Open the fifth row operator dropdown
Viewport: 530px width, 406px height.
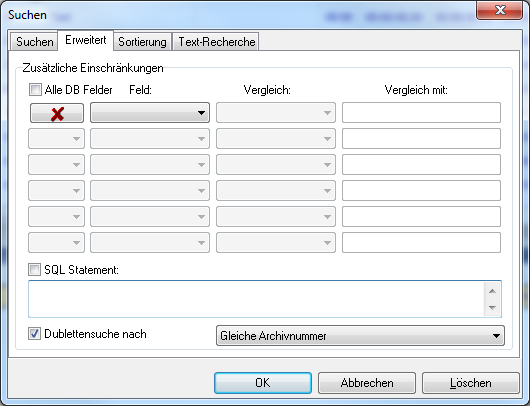pos(56,217)
